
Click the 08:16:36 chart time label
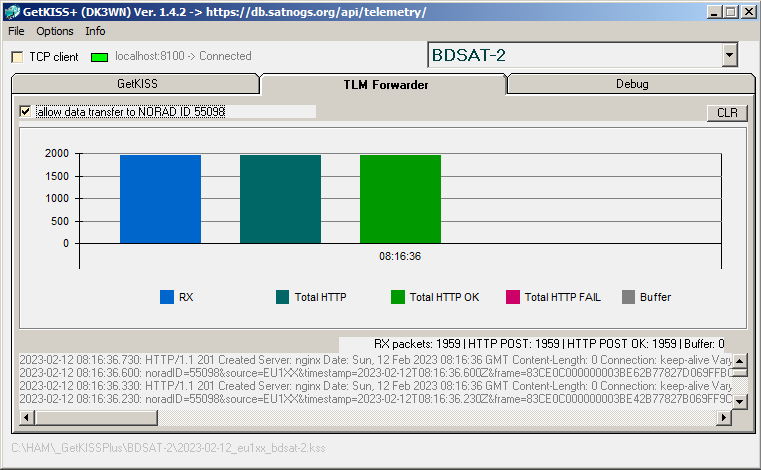click(400, 256)
